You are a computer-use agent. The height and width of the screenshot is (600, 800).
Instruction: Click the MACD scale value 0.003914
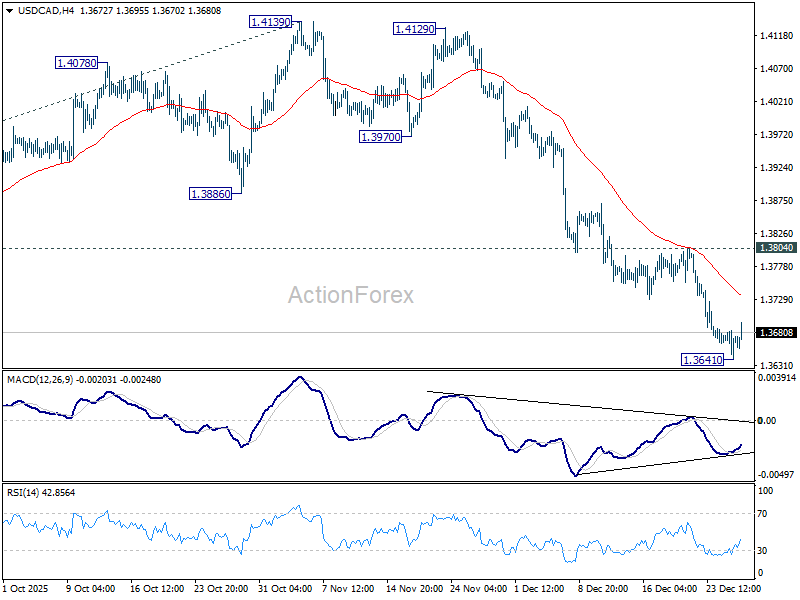tap(777, 378)
